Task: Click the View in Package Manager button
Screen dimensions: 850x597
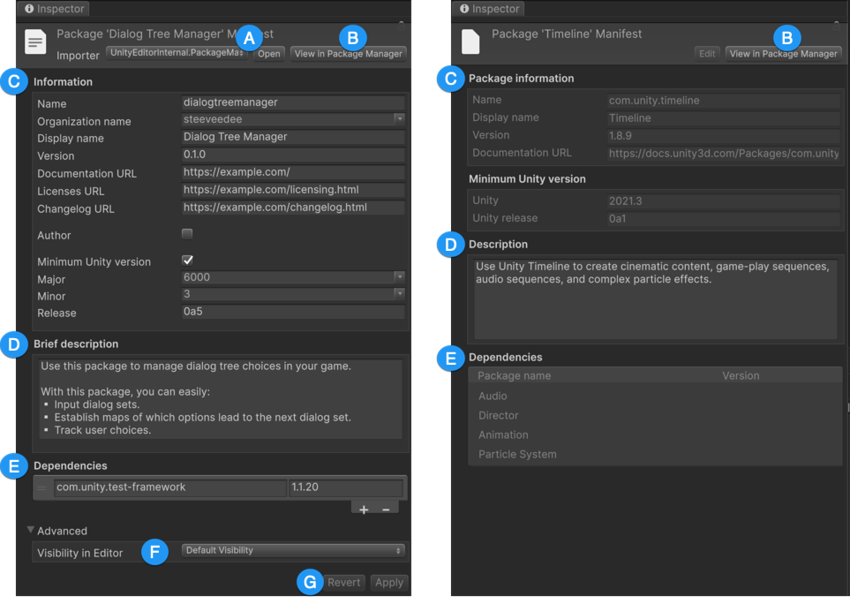Action: point(348,51)
